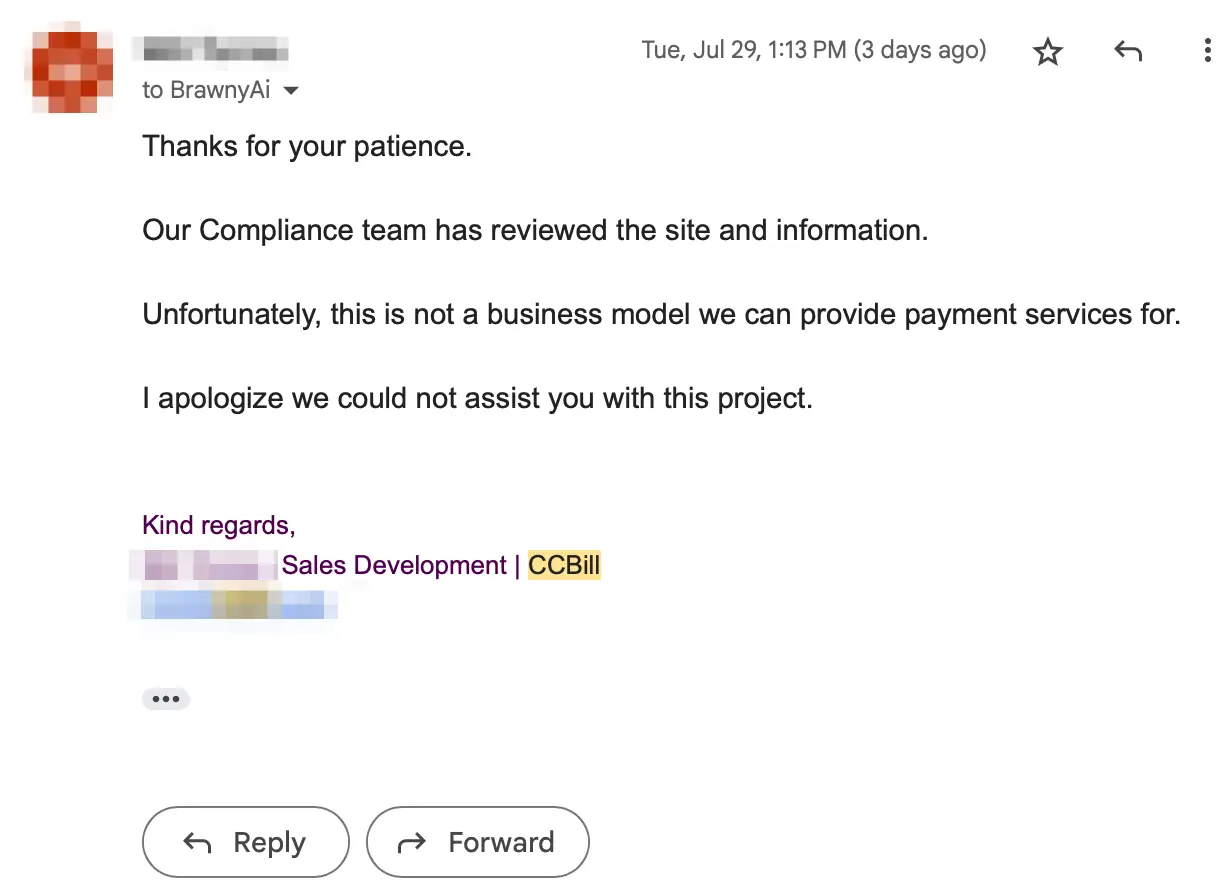This screenshot has width=1226, height=886.
Task: Click the "Kind regards," signature text
Action: [x=219, y=525]
